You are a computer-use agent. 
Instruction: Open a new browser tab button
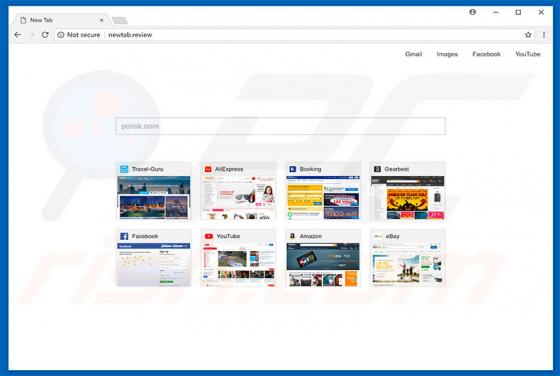pyautogui.click(x=120, y=20)
